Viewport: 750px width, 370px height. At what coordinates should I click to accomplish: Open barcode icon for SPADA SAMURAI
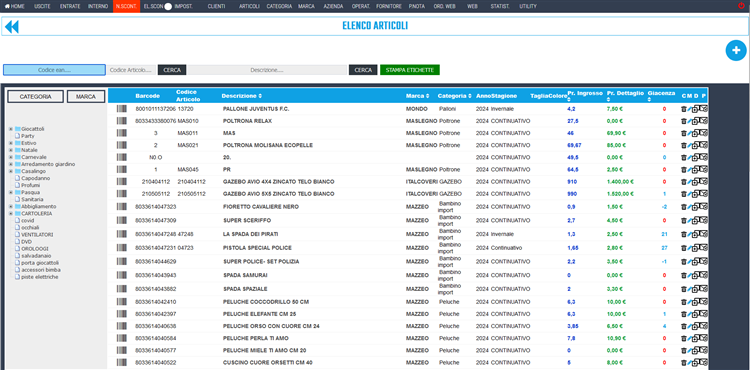[121, 275]
